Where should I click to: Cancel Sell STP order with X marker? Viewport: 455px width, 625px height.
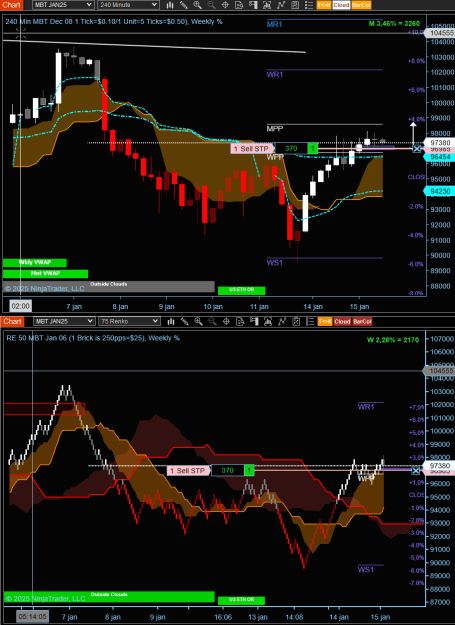[x=416, y=149]
